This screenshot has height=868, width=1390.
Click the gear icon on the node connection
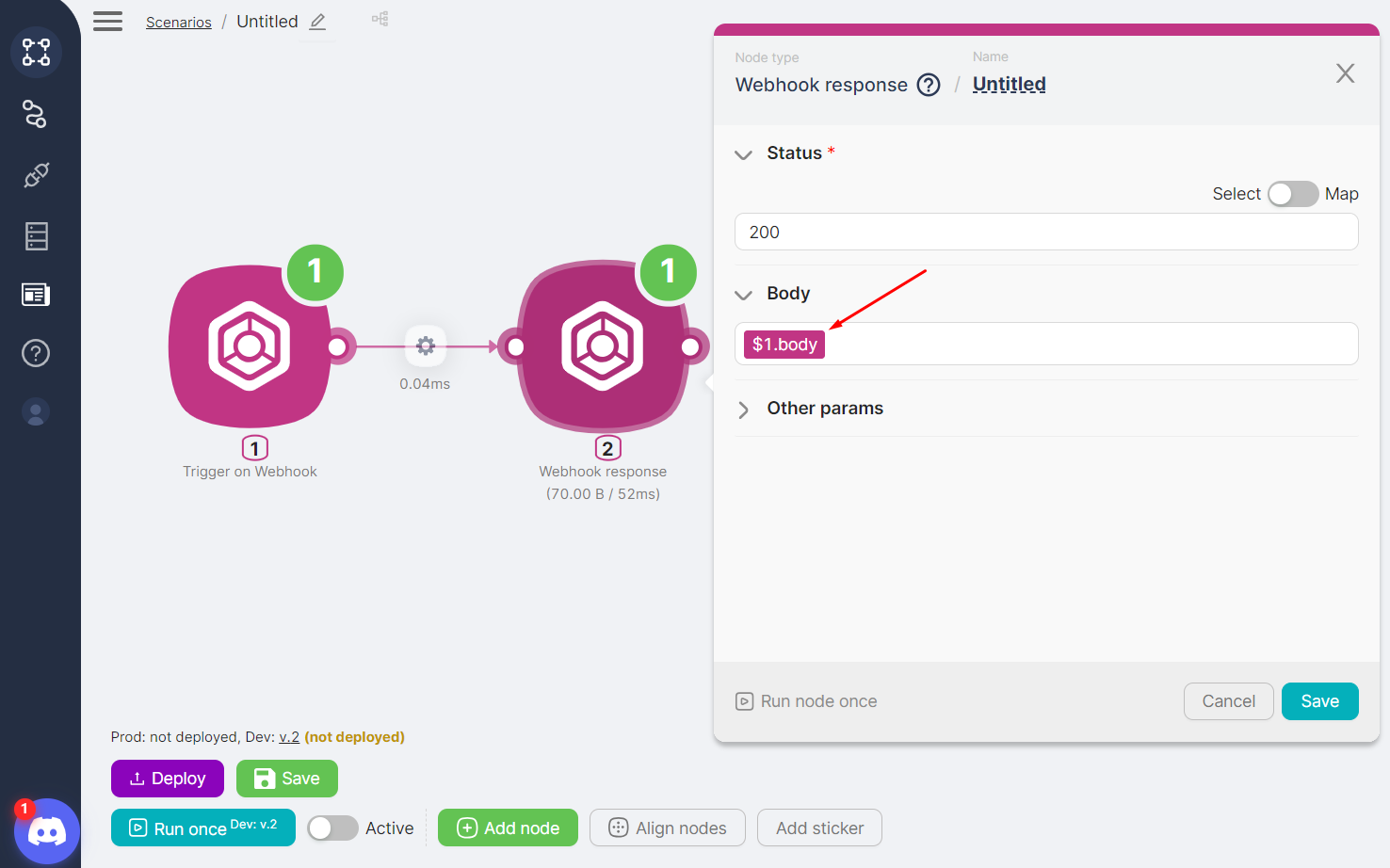(426, 346)
